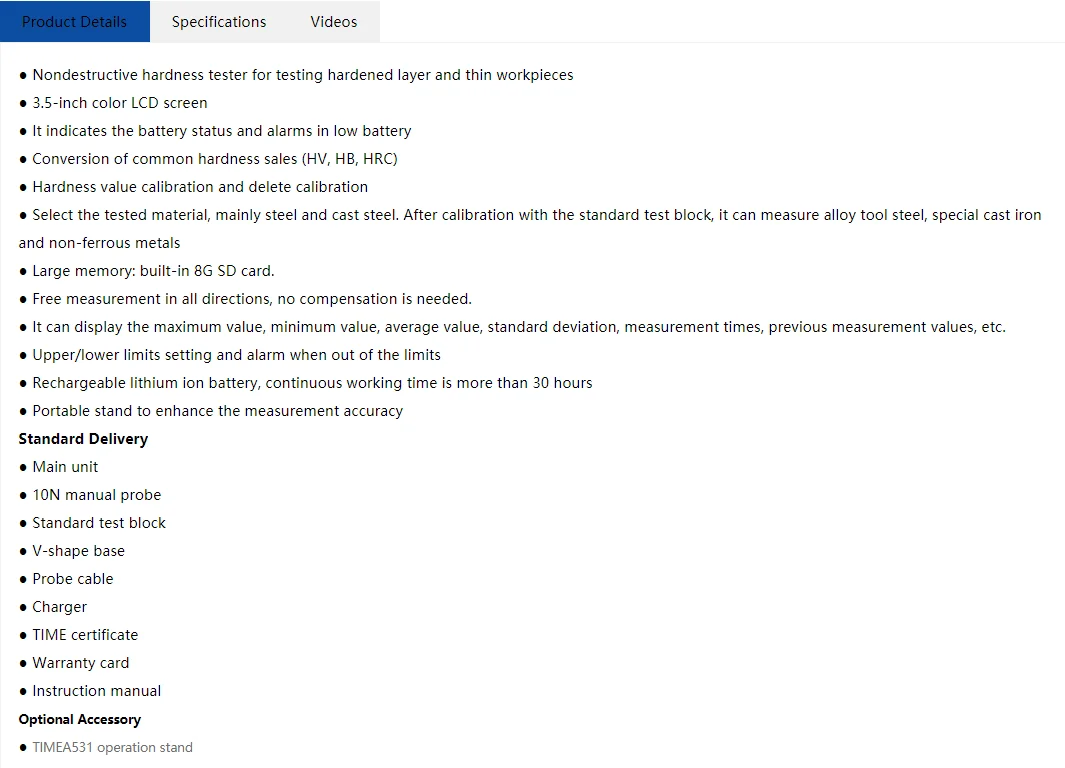Click the battery status and alarms line

(x=221, y=131)
